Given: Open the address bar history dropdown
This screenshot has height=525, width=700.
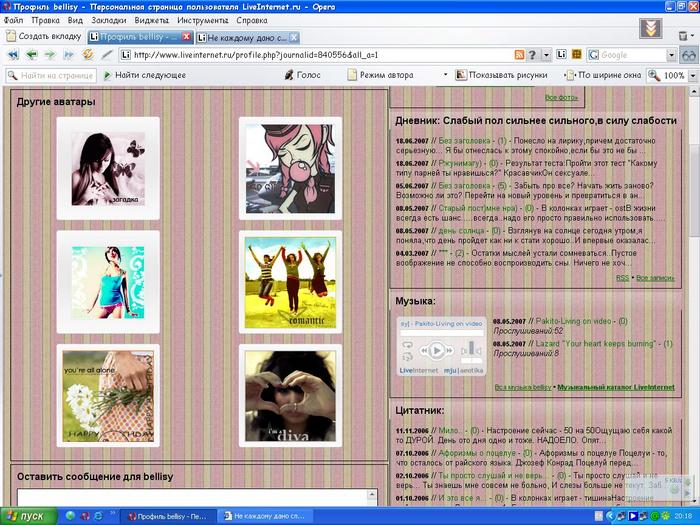Looking at the screenshot, I should 546,55.
